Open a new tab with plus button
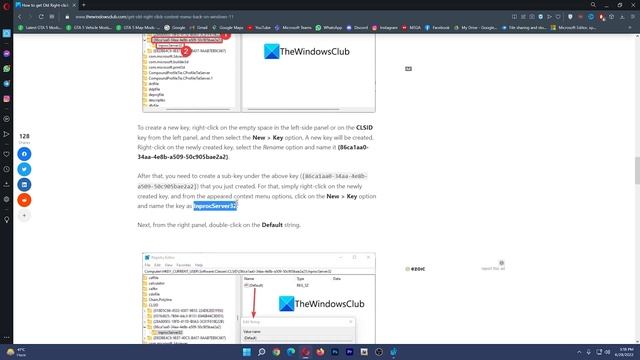 84,5
